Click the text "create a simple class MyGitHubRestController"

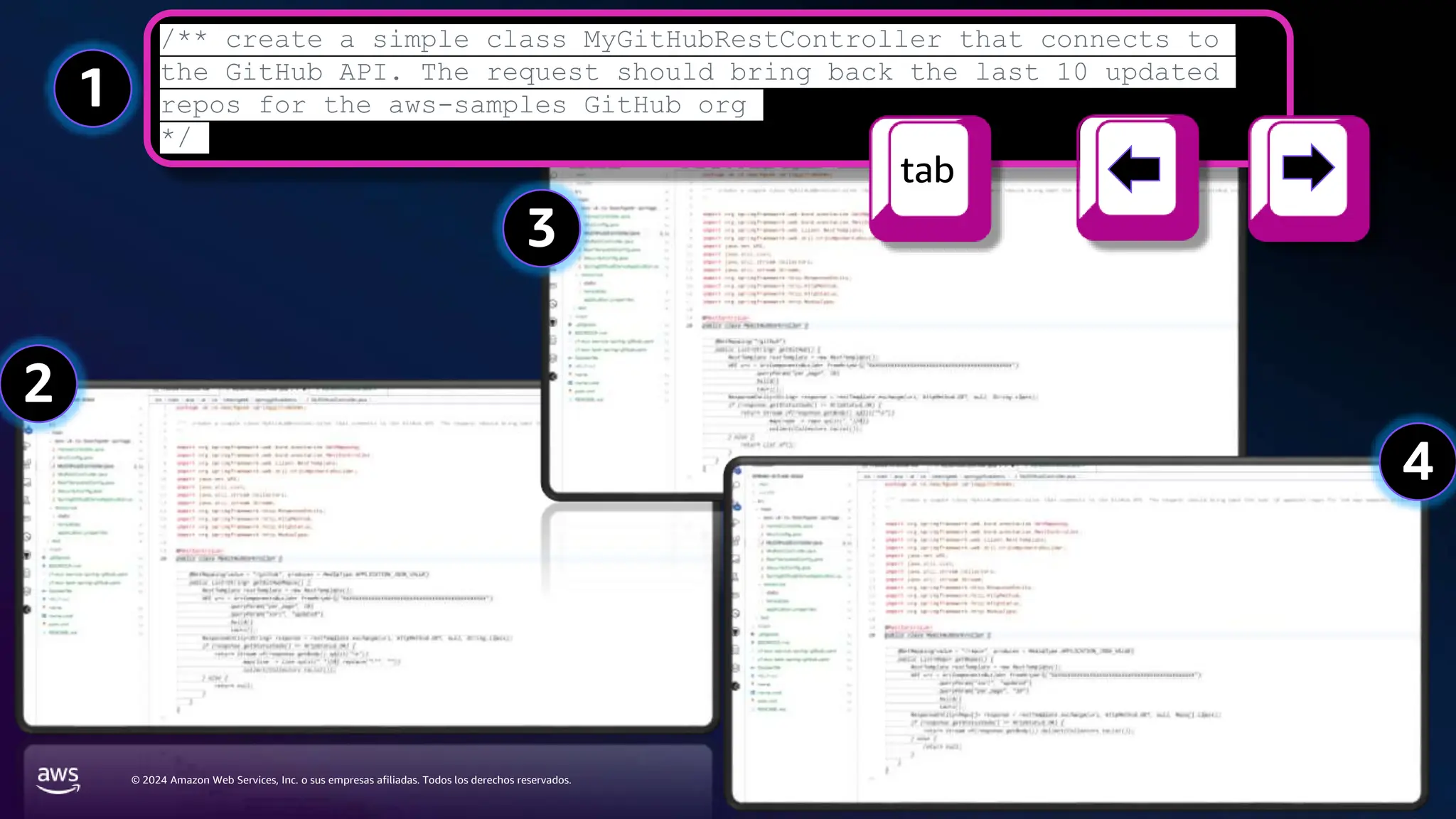(x=583, y=40)
